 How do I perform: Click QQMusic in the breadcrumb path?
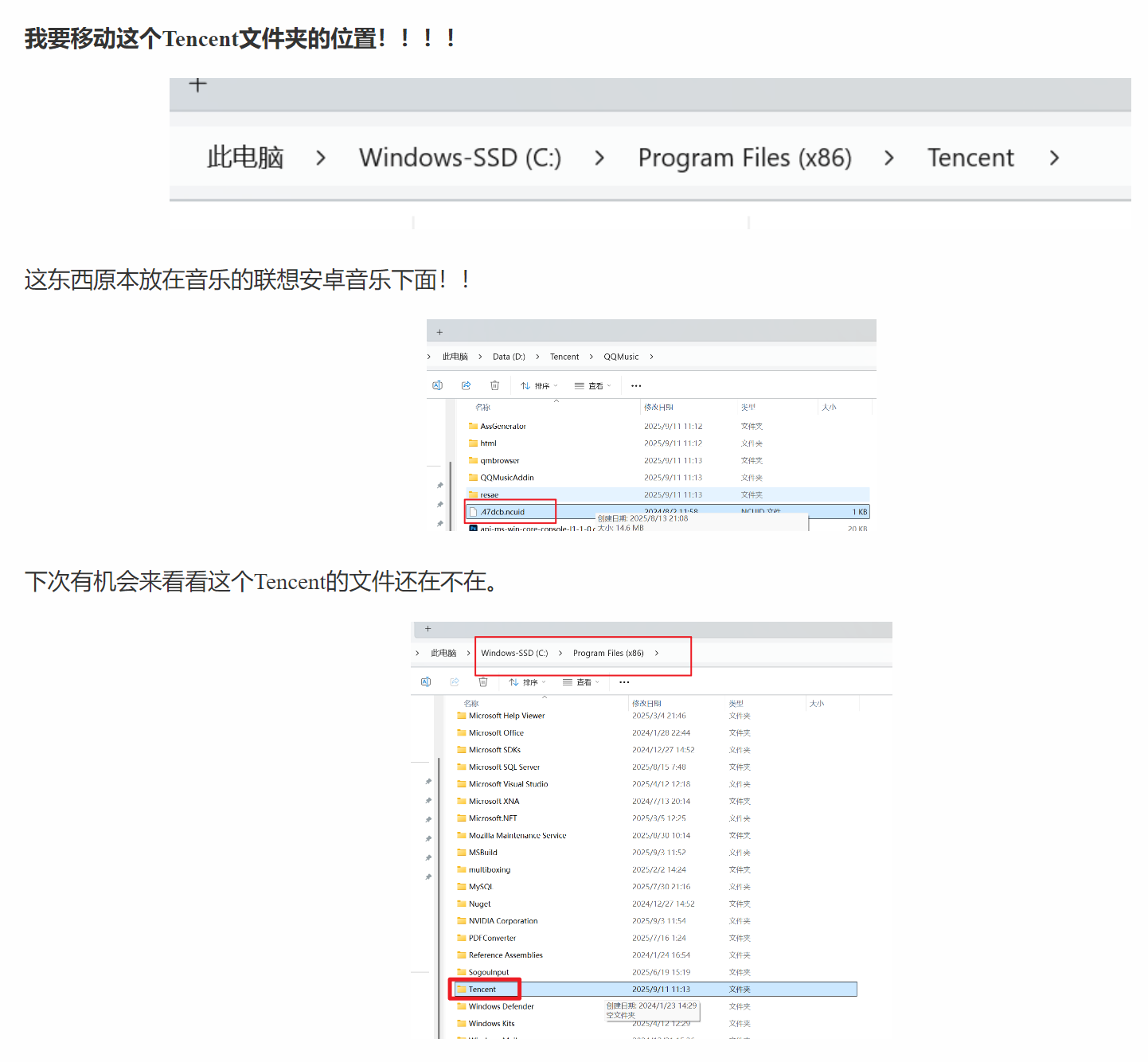pos(621,357)
